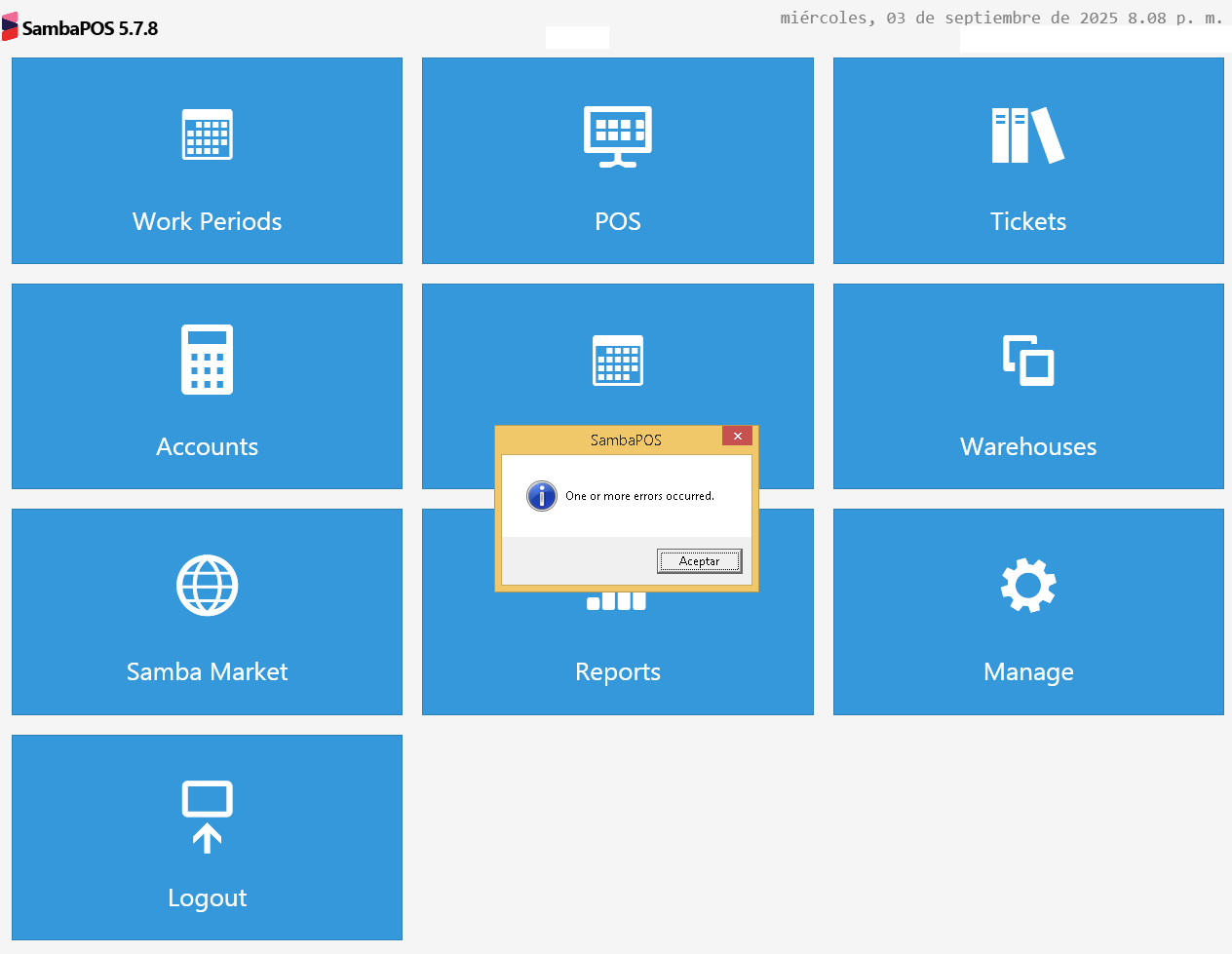Image resolution: width=1232 pixels, height=954 pixels.
Task: Click the info icon in the dialog
Action: (542, 496)
